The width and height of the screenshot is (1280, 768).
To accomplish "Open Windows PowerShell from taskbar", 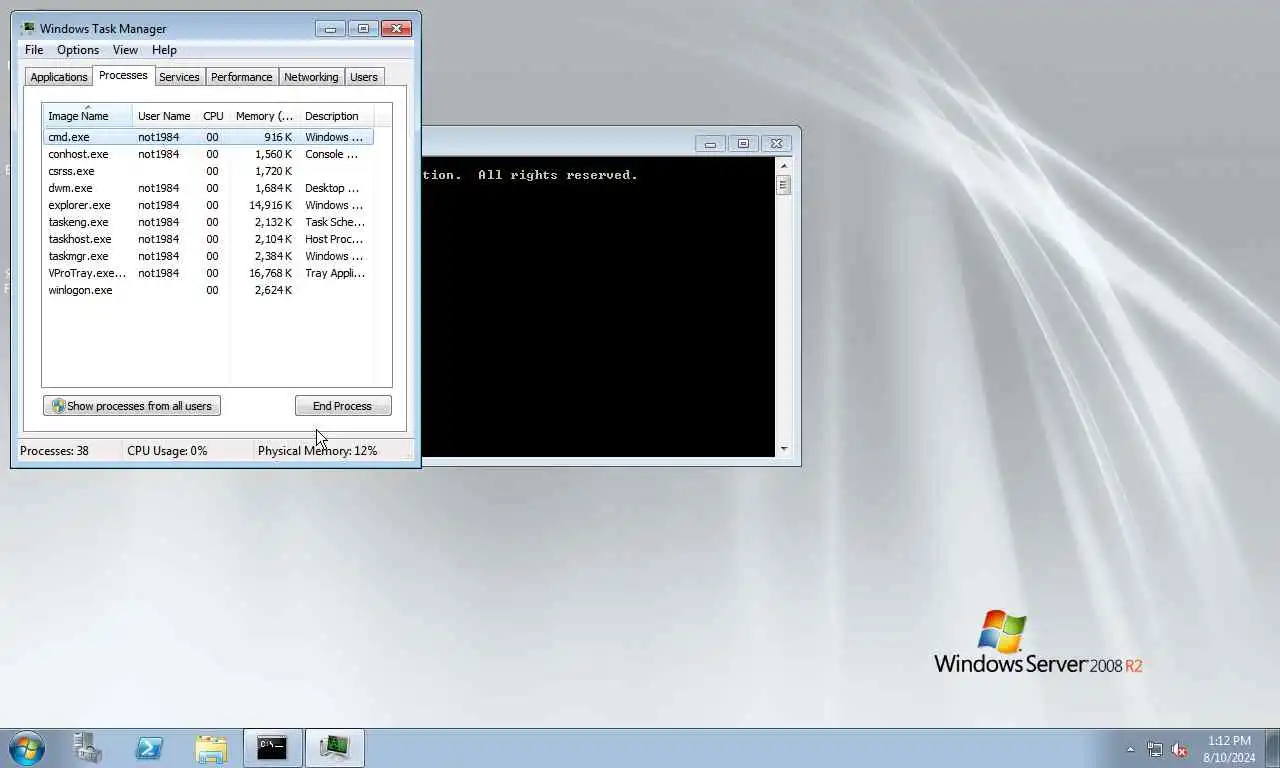I will click(x=149, y=748).
